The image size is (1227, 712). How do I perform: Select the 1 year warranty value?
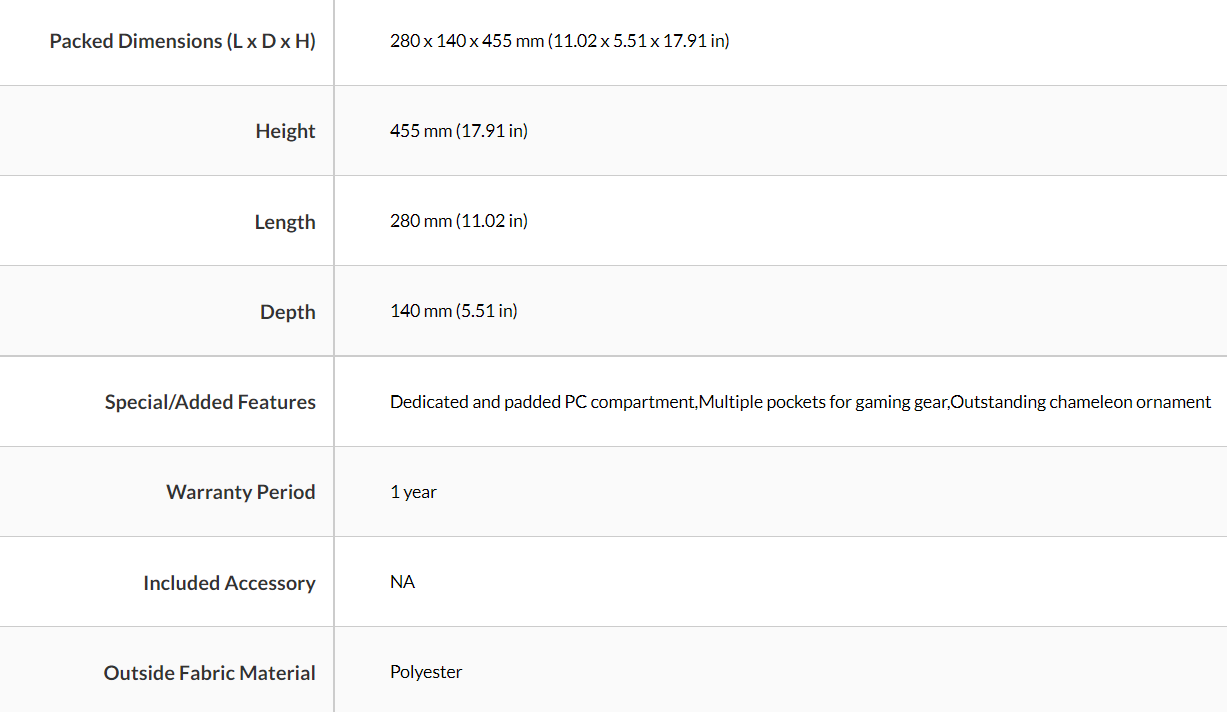413,492
